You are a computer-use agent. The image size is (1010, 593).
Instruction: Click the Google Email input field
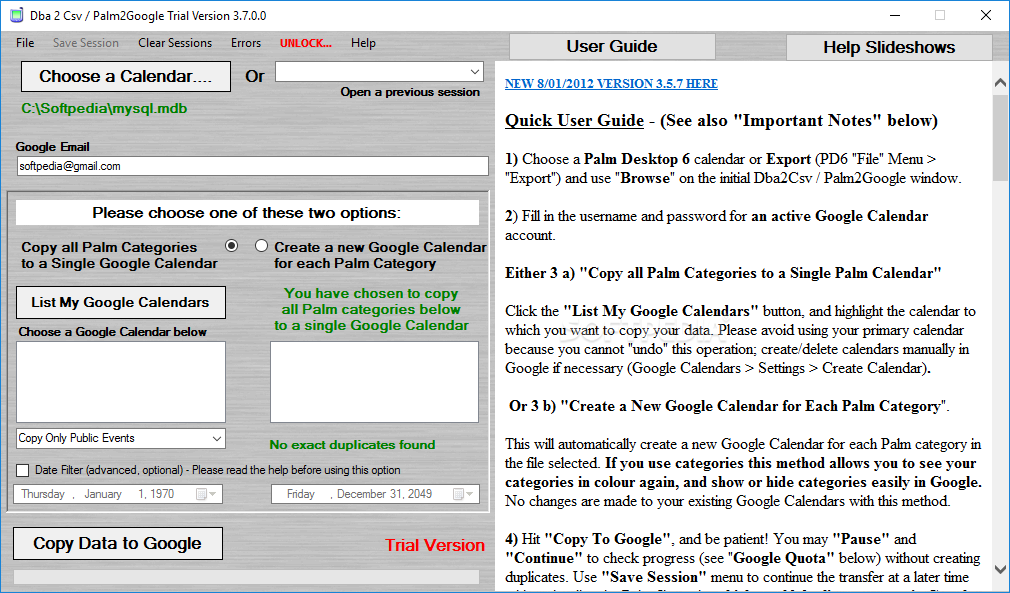[252, 166]
